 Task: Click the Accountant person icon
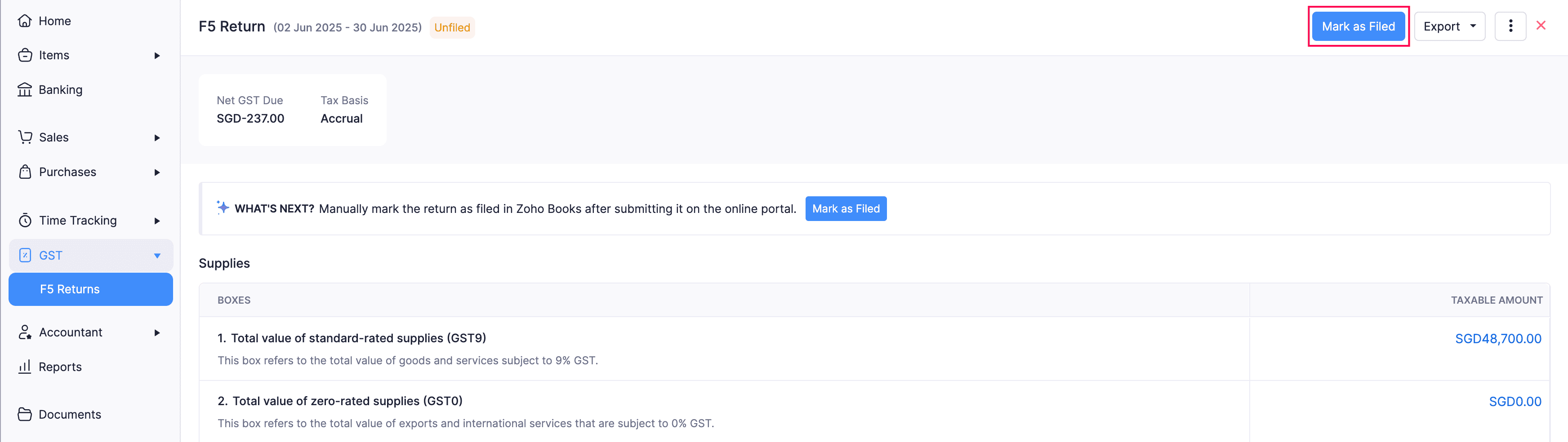[25, 332]
